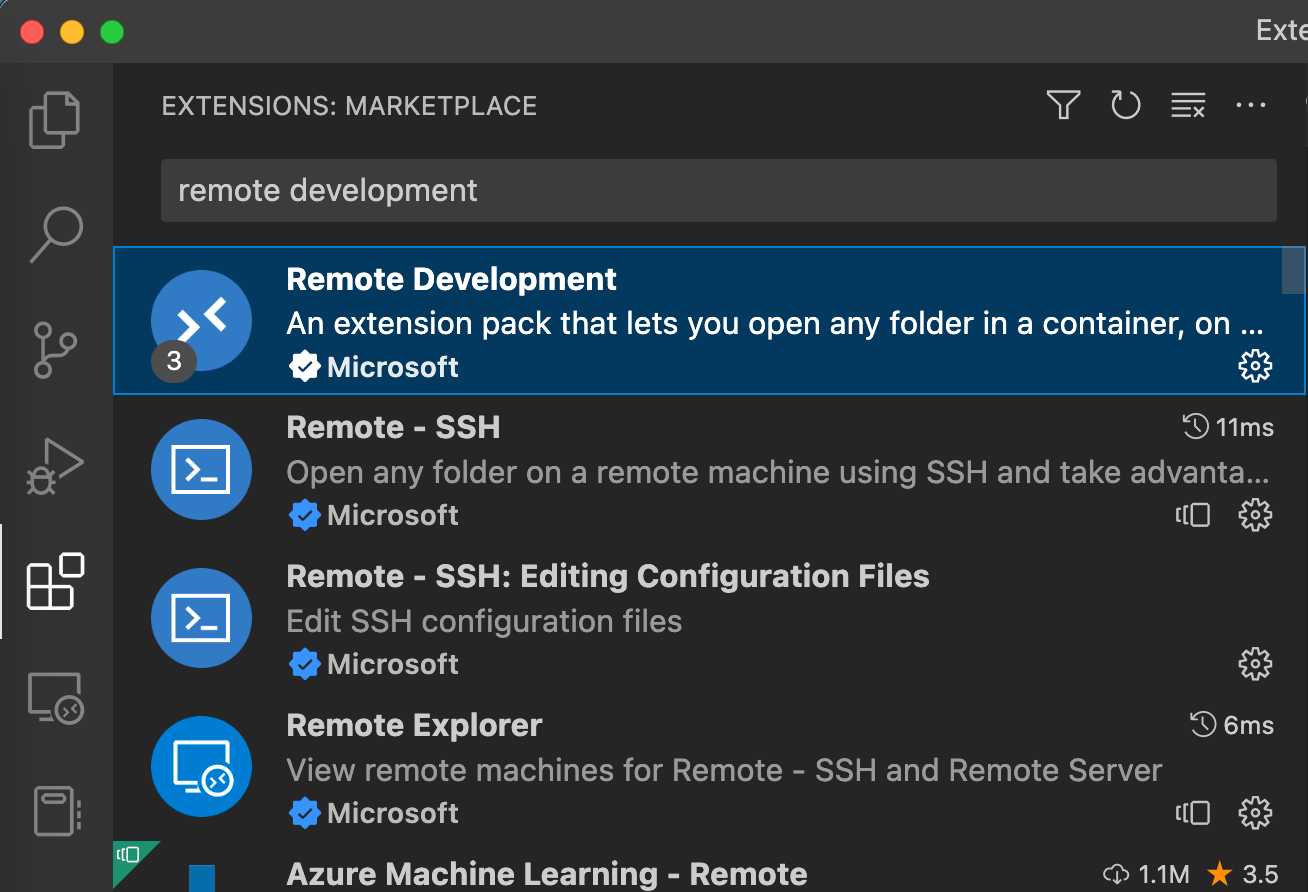
Task: Click the extension search input field
Action: tap(718, 190)
